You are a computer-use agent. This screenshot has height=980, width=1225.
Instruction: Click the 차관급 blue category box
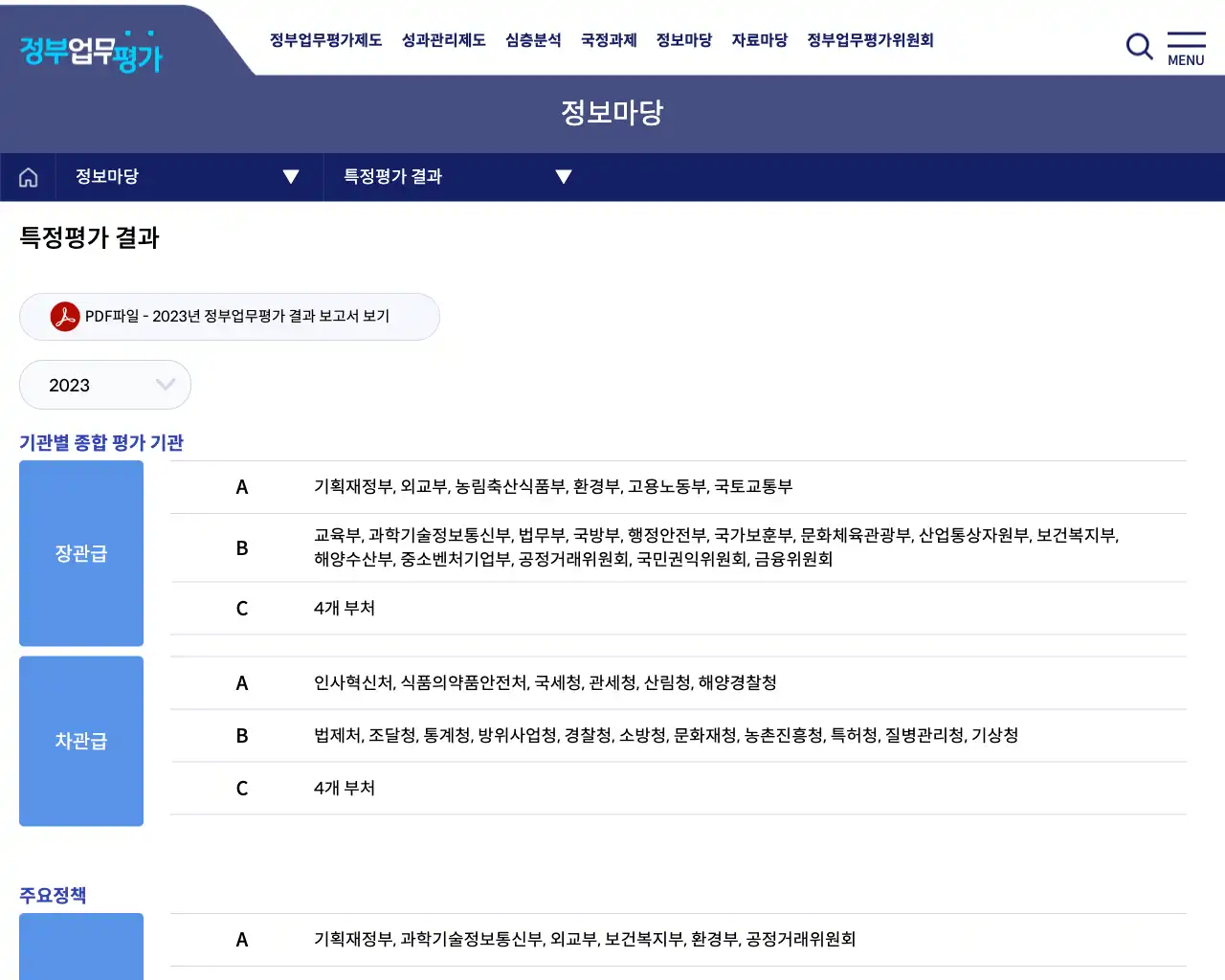point(81,741)
